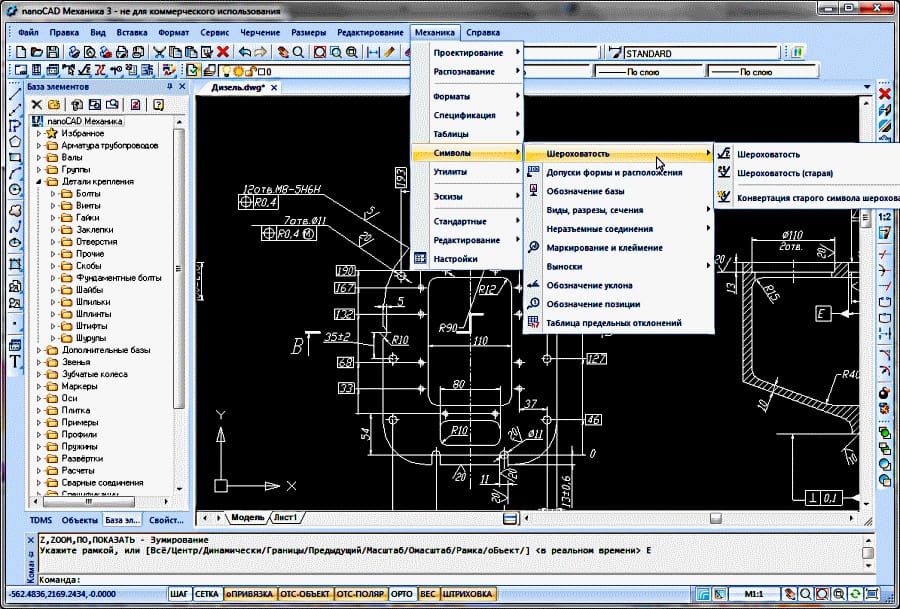Image resolution: width=900 pixels, height=609 pixels.
Task: Click the Настройки settings icon in Механика menu
Action: 421,259
